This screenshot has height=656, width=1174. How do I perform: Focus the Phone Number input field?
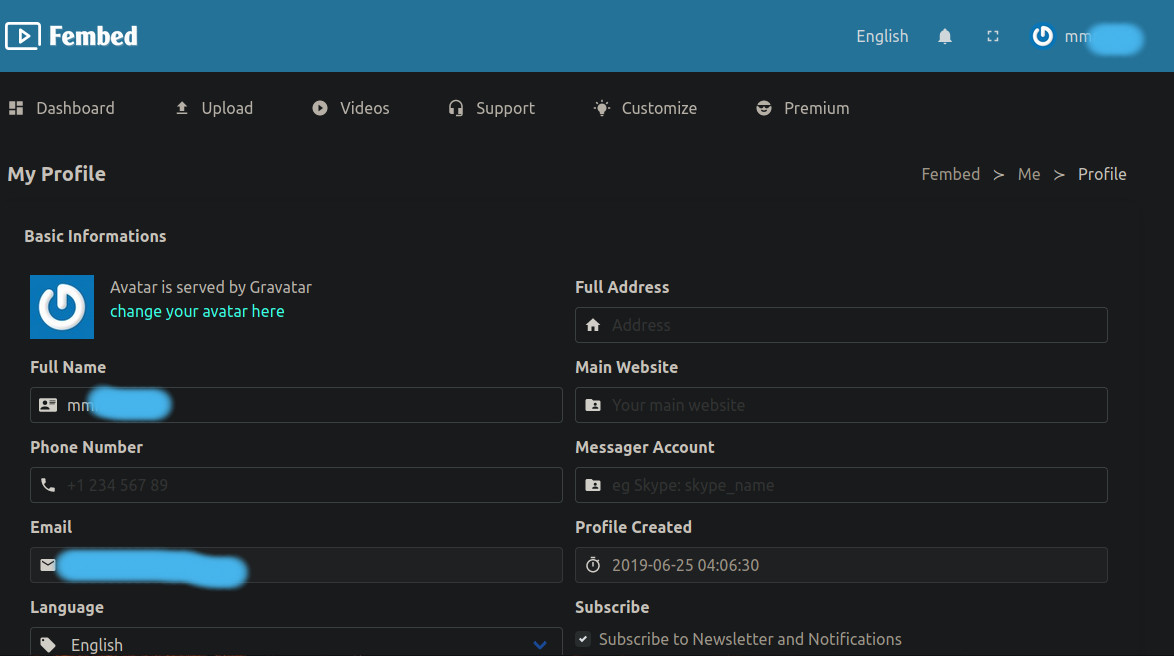(x=296, y=485)
